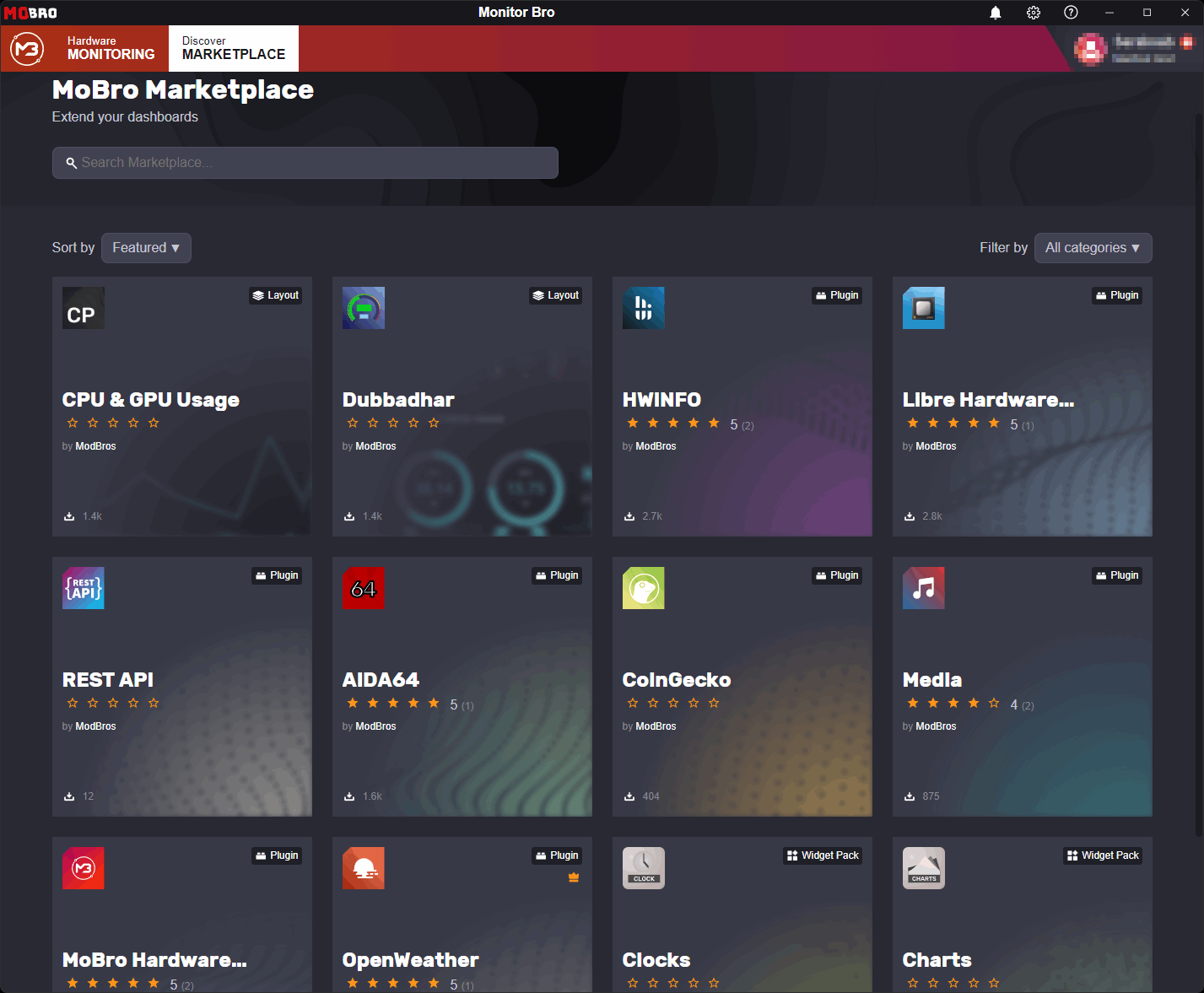Click the Layout badge on CPU & GPU Usage
Image resolution: width=1204 pixels, height=993 pixels.
tap(276, 295)
